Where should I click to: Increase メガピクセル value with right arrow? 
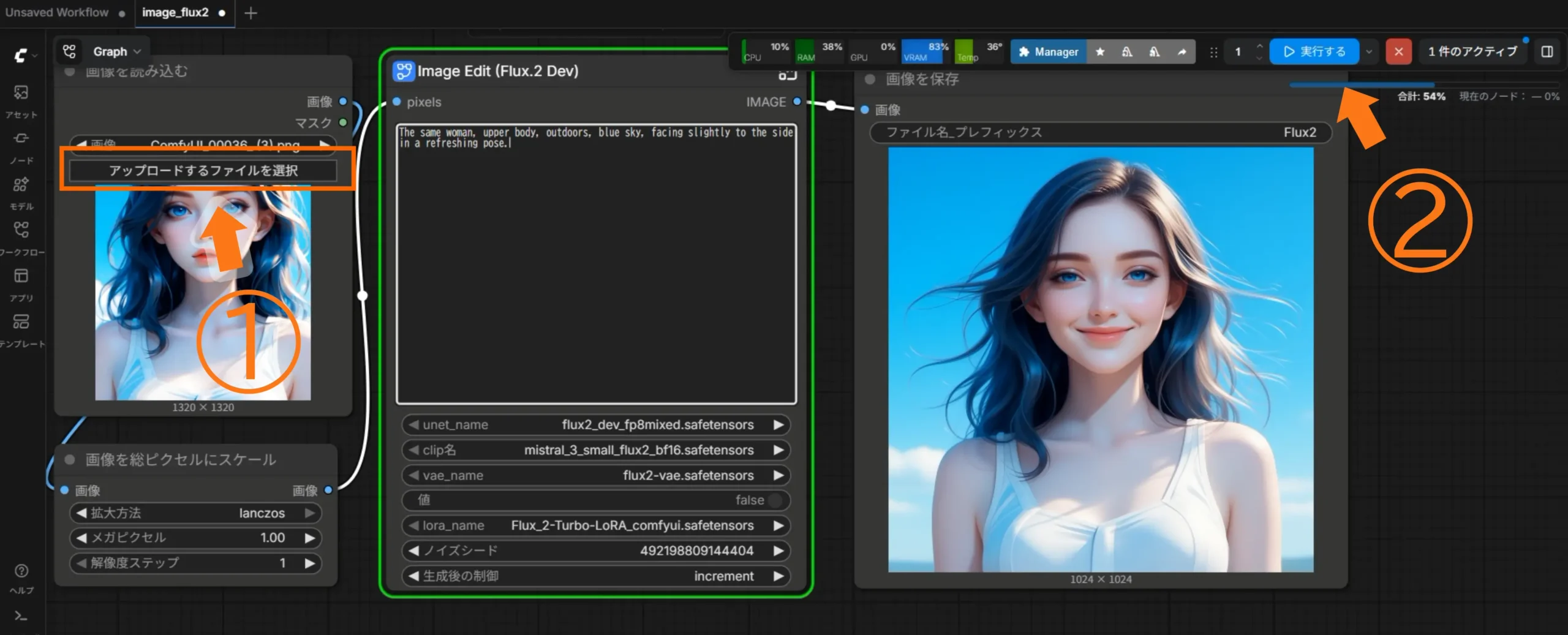[310, 538]
